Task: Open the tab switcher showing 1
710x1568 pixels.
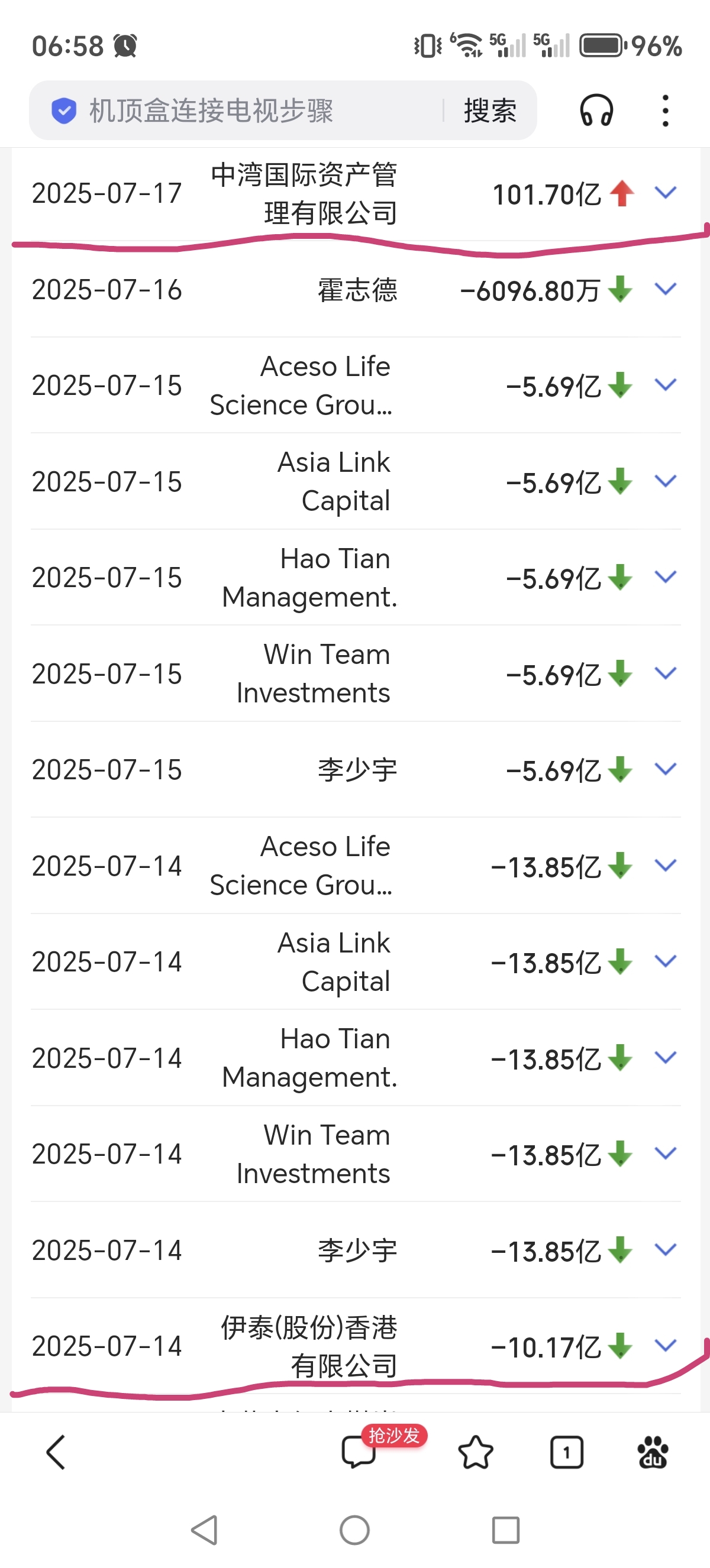Action: 566,1452
